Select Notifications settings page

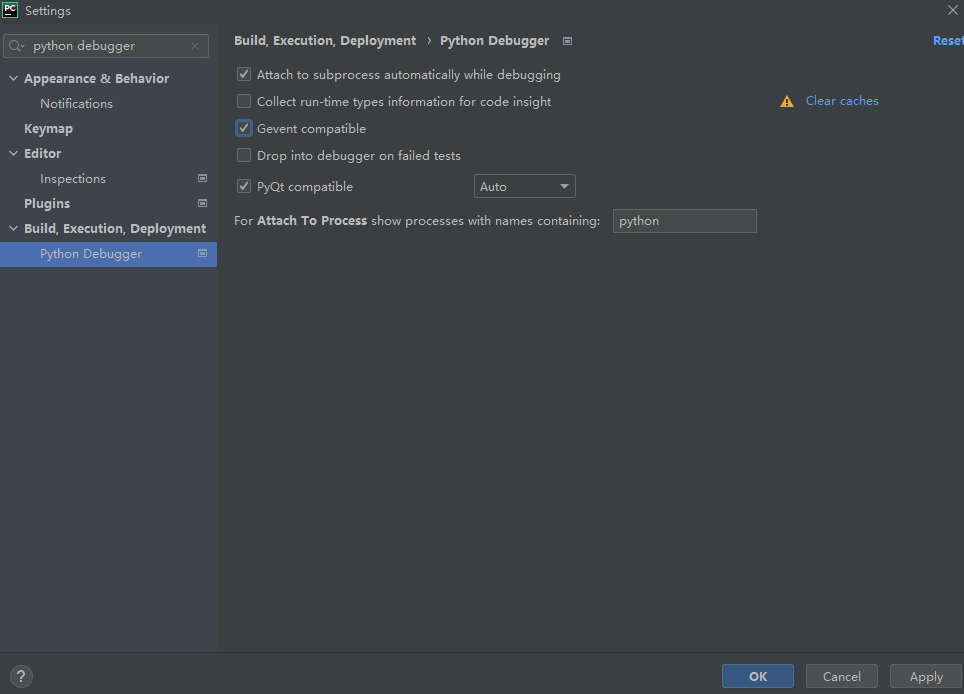76,103
